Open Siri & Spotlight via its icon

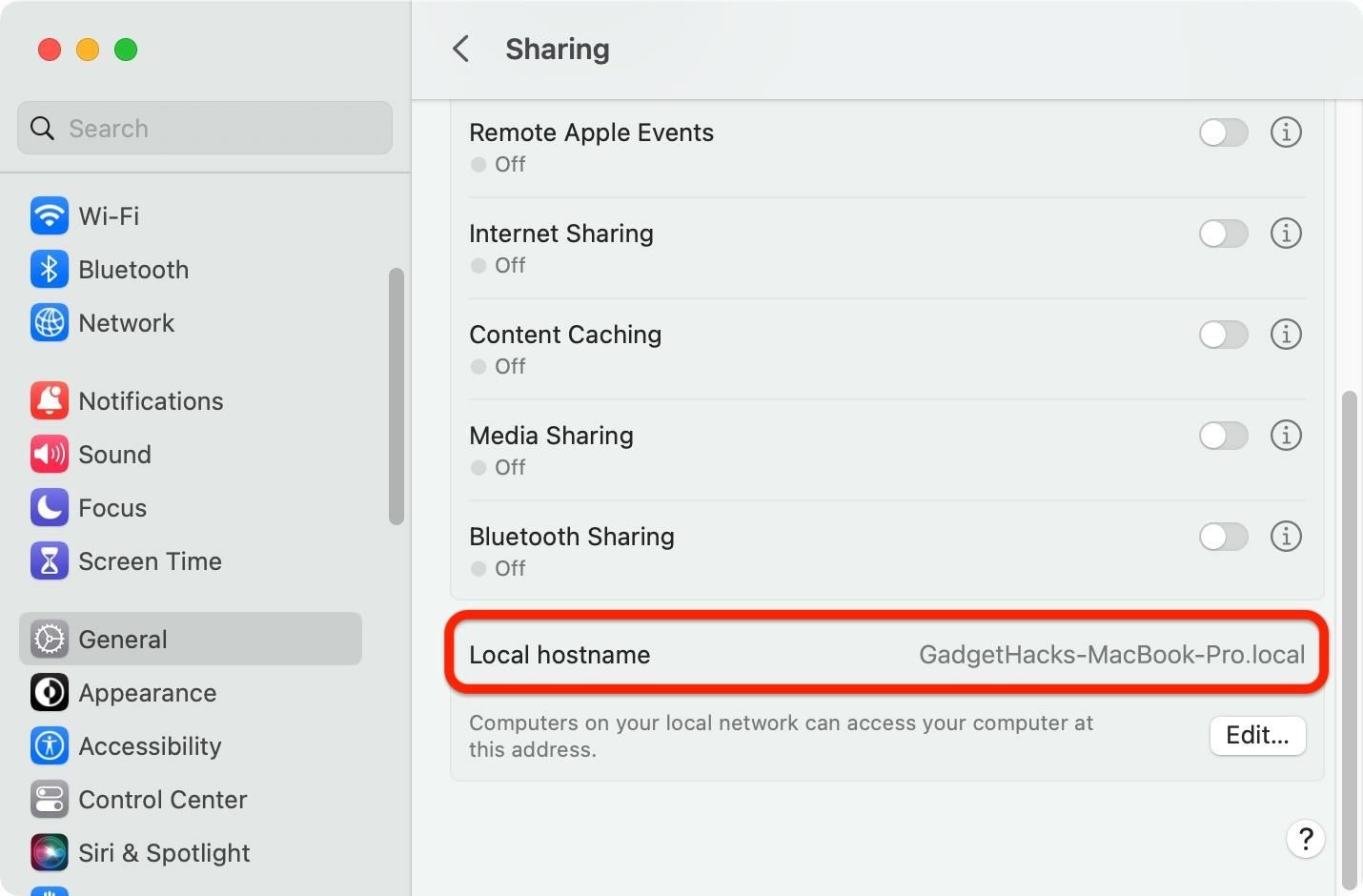(x=49, y=852)
